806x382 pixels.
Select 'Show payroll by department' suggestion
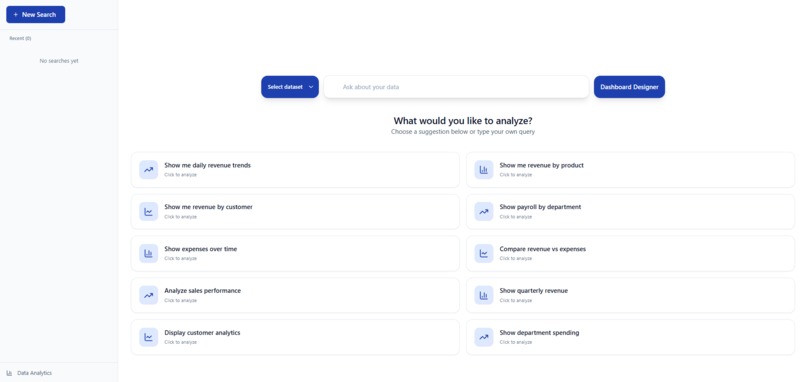pyautogui.click(x=630, y=212)
